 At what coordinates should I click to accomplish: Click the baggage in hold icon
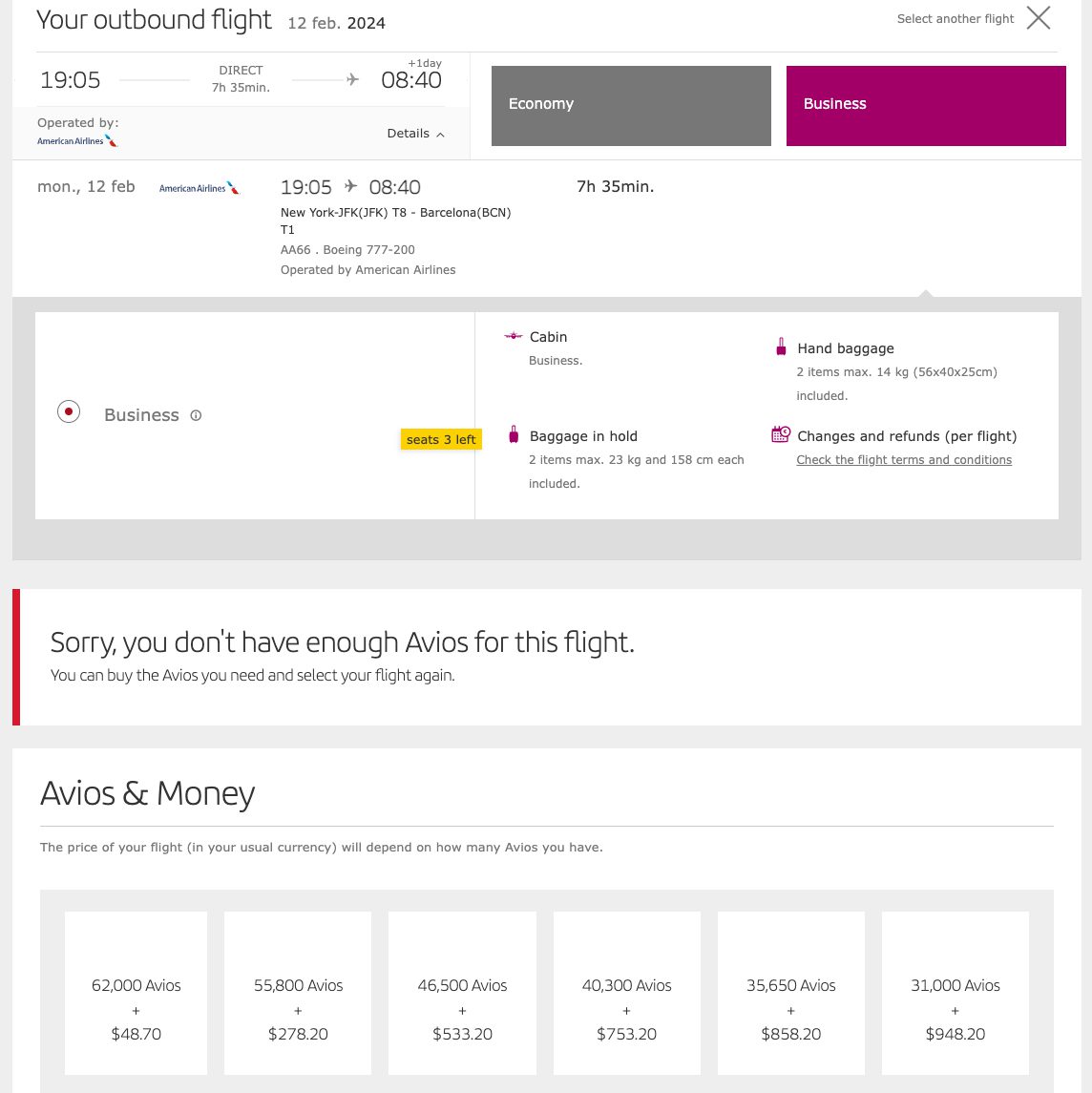click(x=514, y=432)
